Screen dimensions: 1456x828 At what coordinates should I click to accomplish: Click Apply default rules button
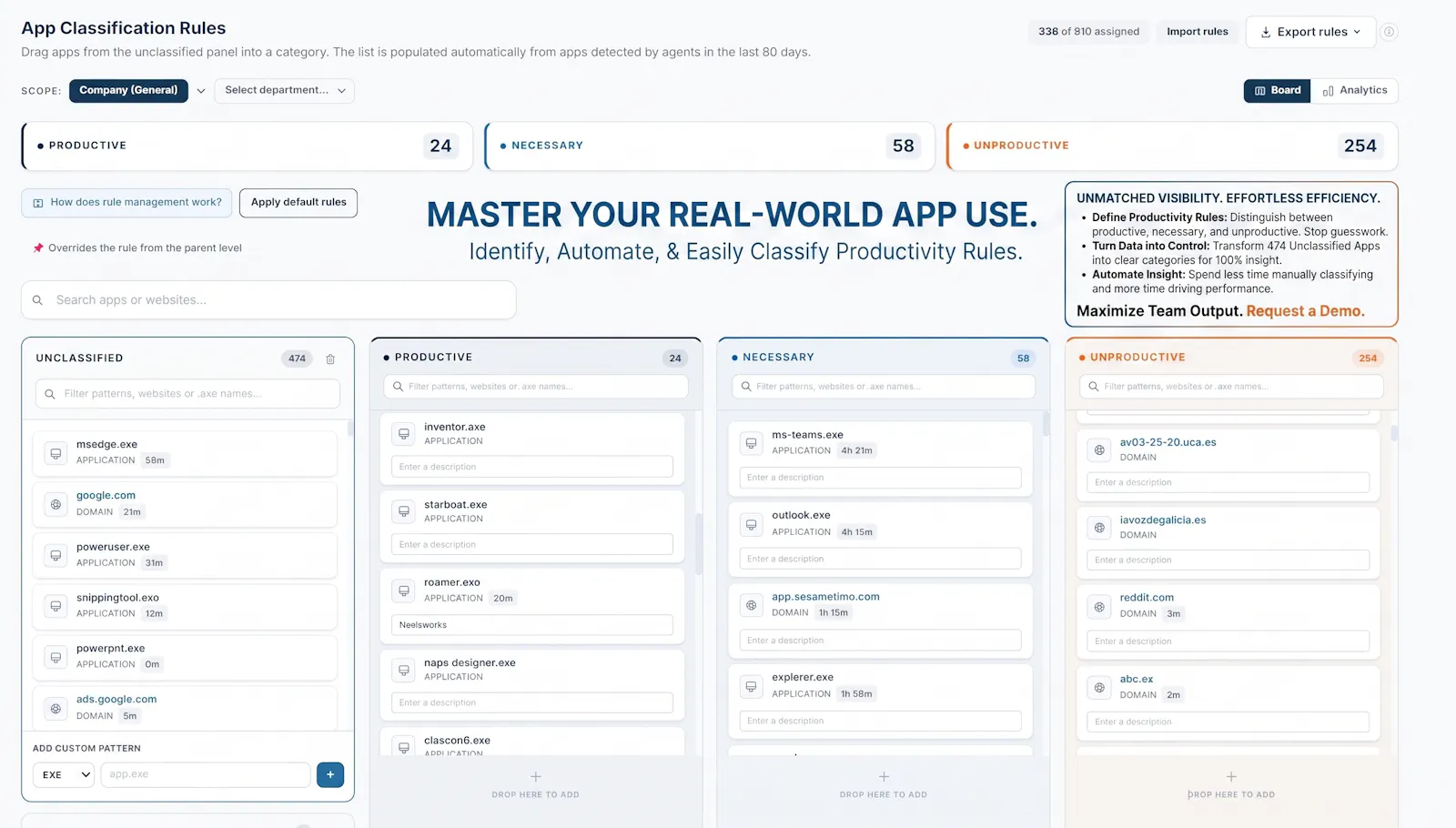(298, 203)
